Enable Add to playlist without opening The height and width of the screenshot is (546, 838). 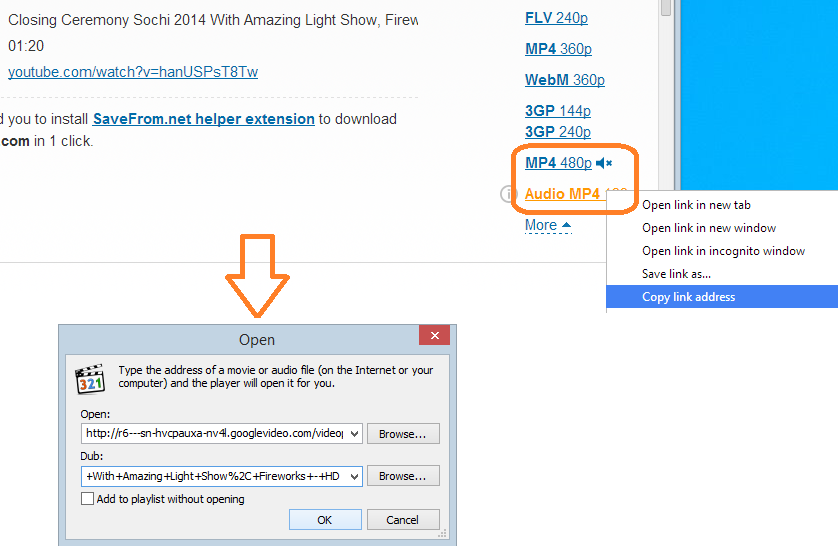(88, 499)
